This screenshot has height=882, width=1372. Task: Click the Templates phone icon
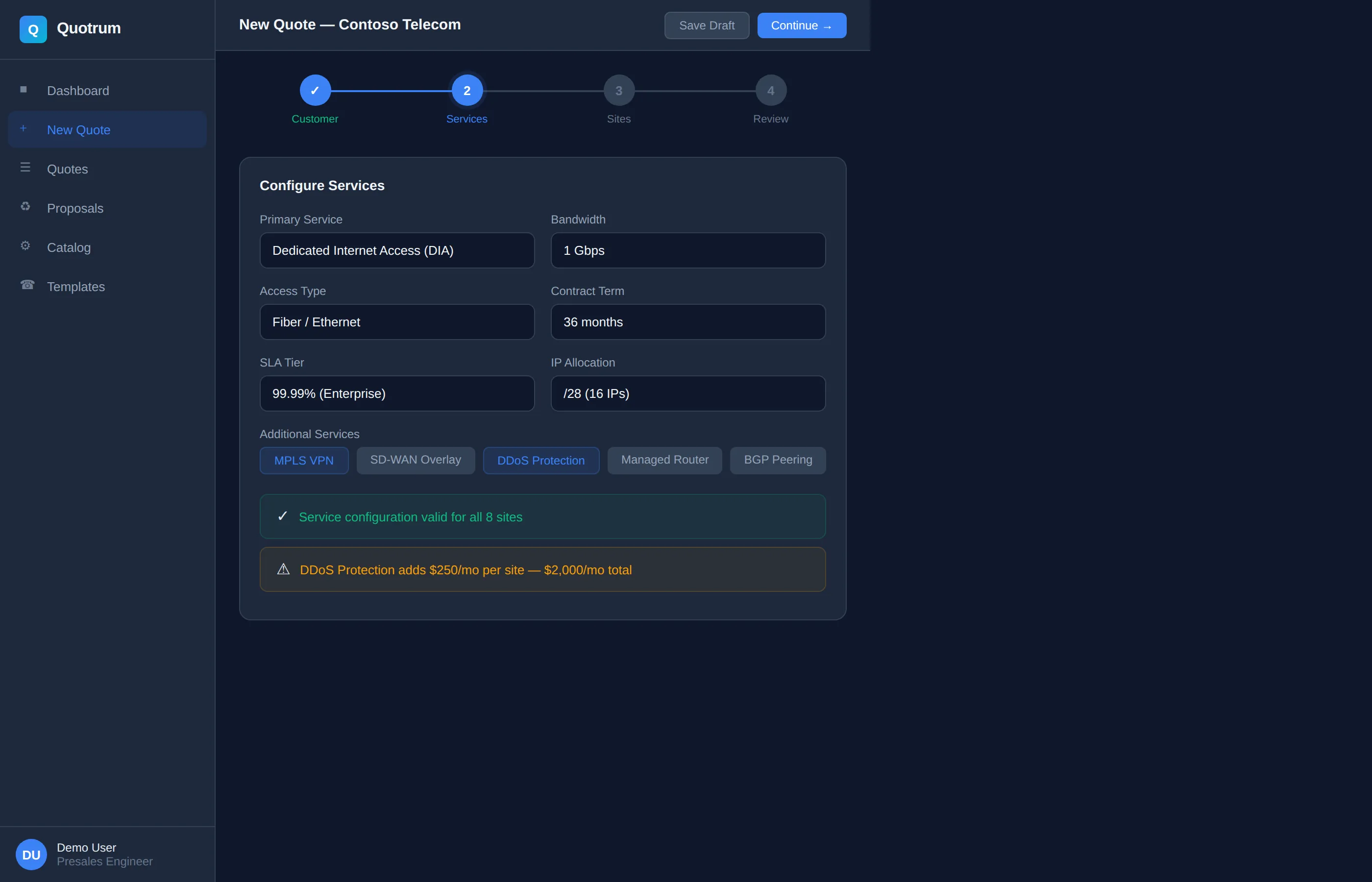pos(27,285)
